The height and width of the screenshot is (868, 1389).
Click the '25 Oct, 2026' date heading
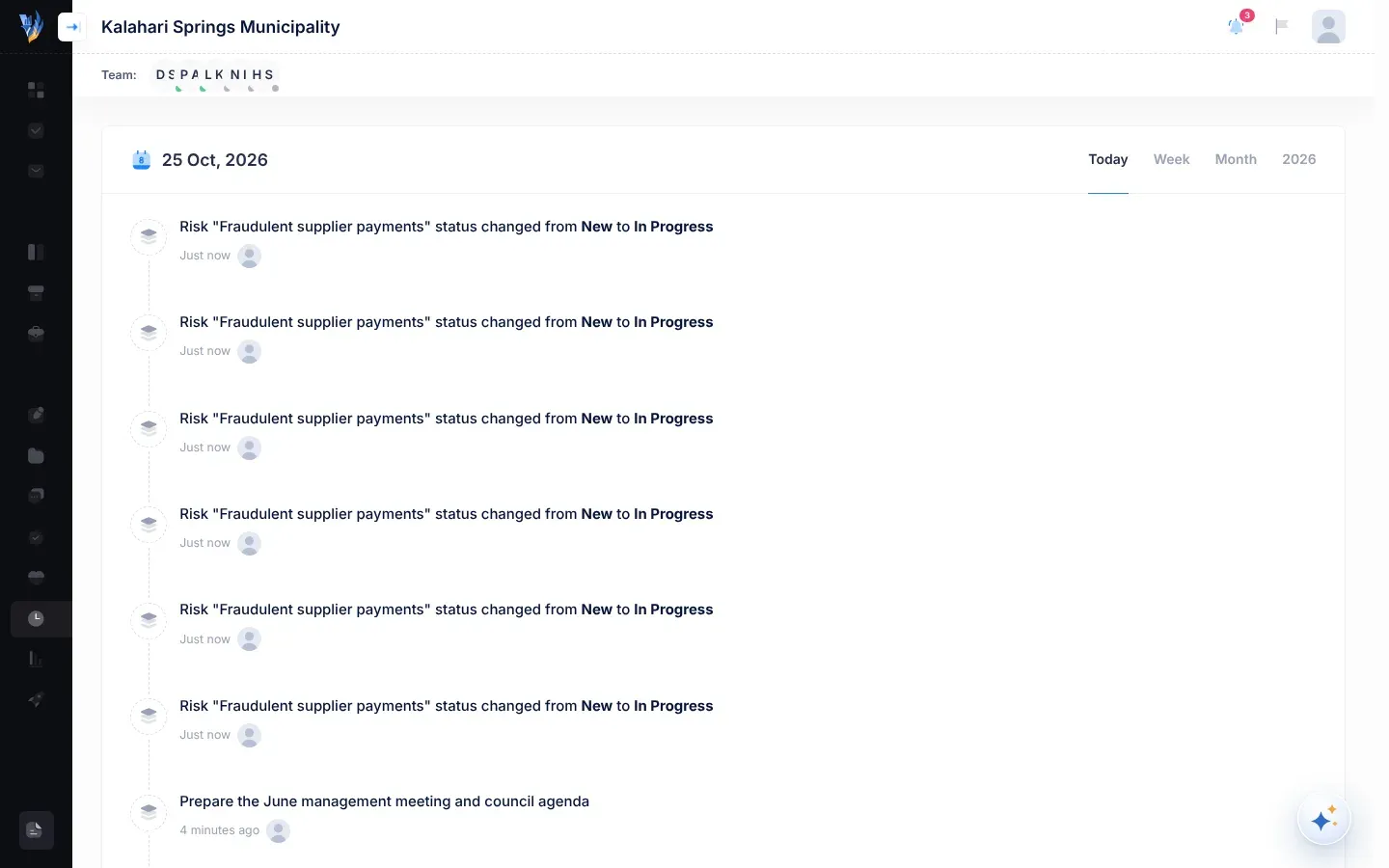coord(215,160)
